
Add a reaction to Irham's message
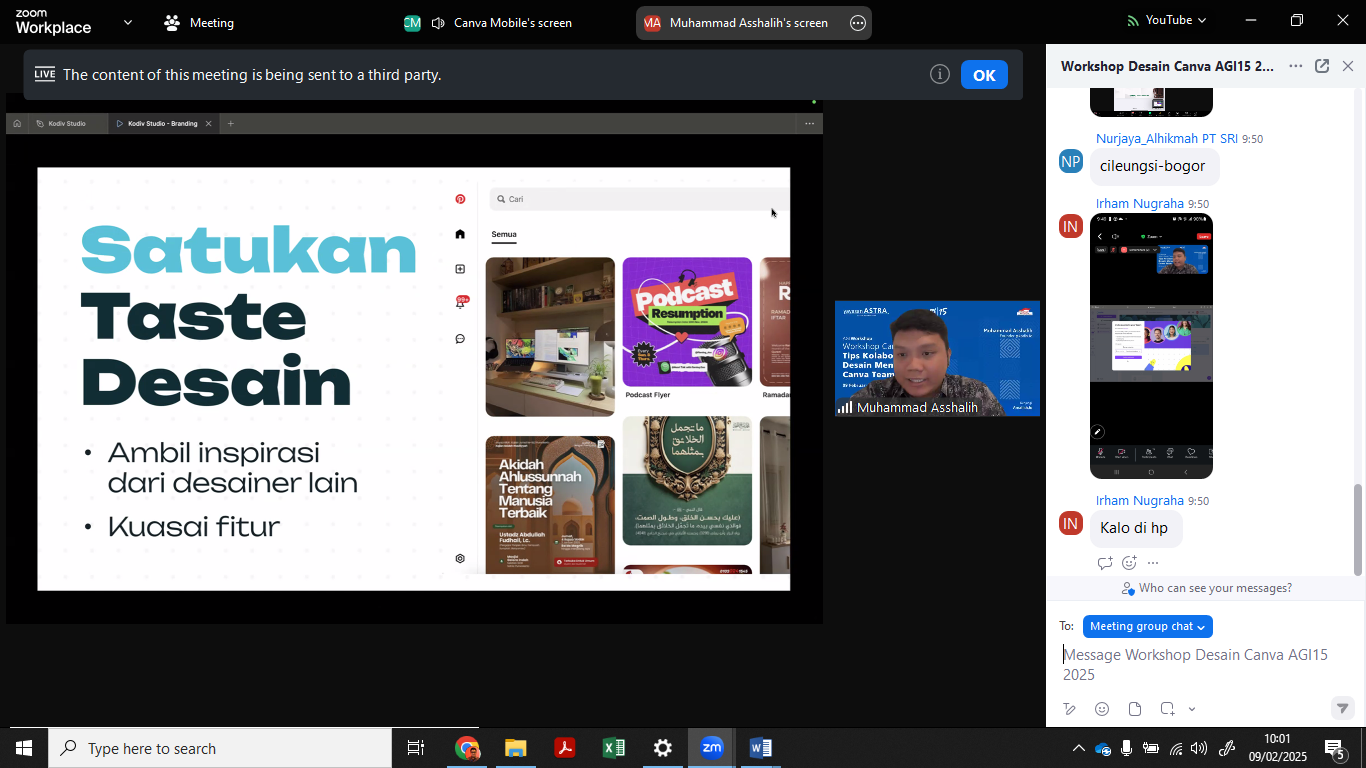pos(1129,563)
